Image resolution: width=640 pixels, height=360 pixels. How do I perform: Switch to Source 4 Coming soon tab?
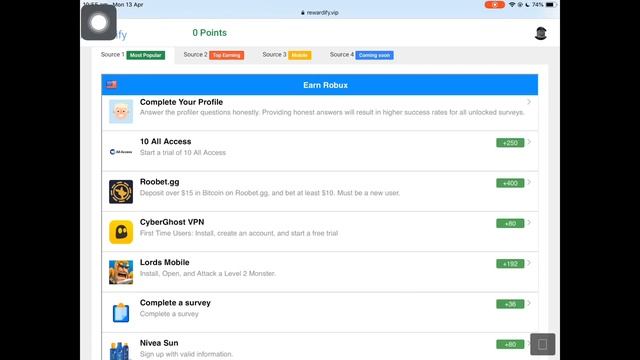pos(362,55)
